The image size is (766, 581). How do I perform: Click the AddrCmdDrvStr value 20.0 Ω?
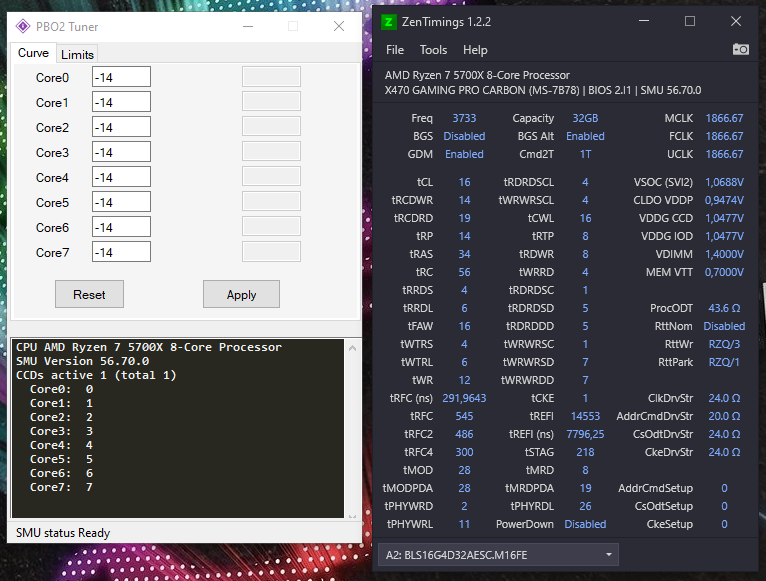click(724, 416)
